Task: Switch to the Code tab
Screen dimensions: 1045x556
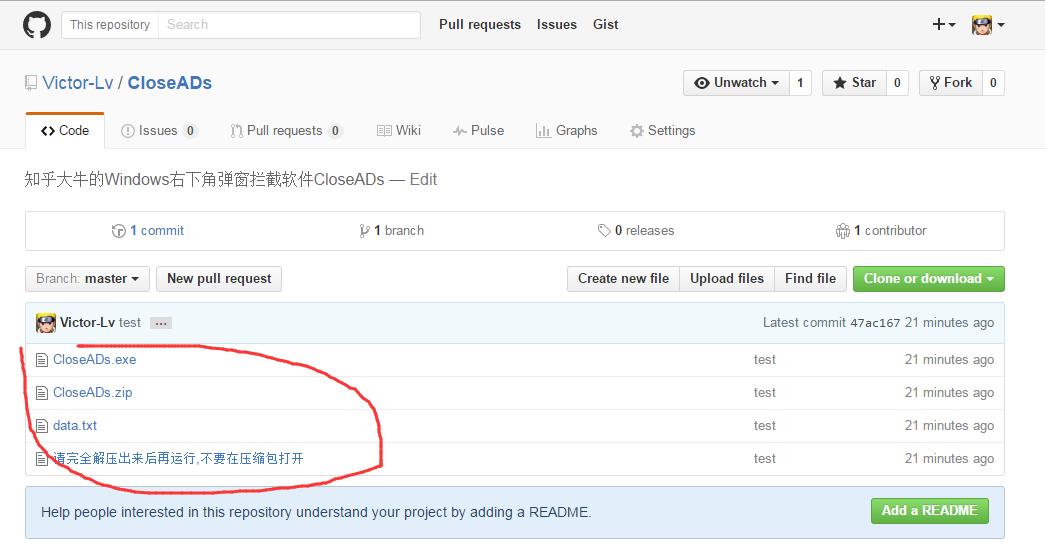Action: 65,131
